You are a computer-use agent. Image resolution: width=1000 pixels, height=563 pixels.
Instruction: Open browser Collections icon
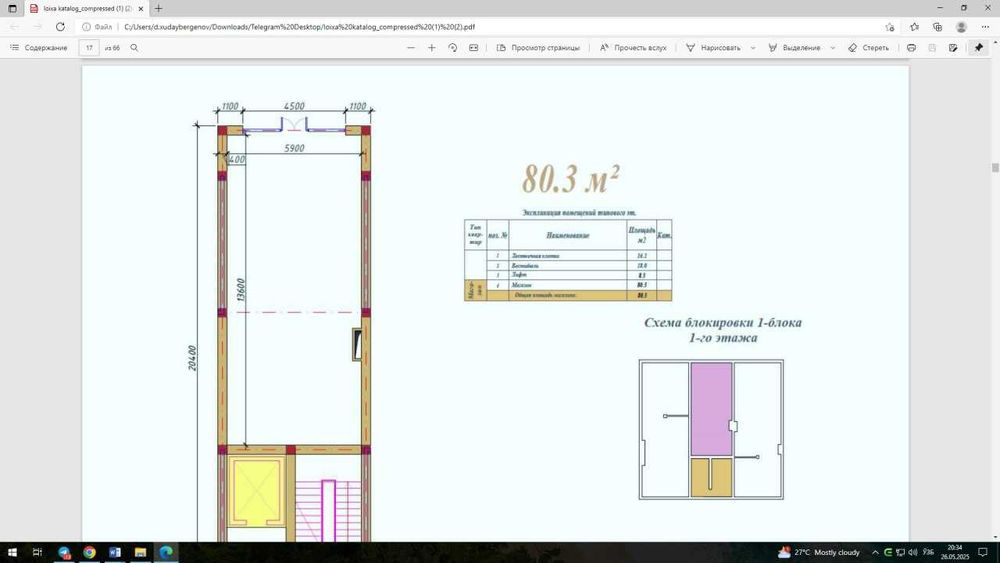938,27
